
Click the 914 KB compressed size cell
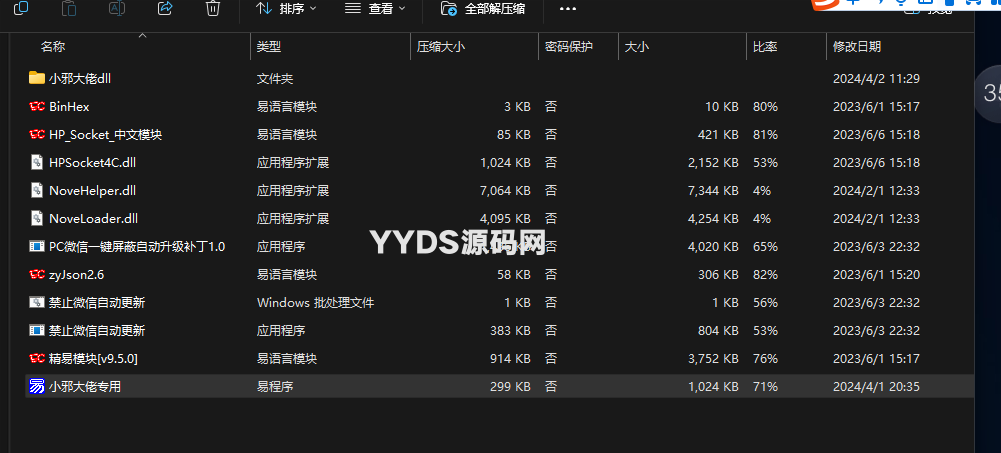click(x=511, y=359)
